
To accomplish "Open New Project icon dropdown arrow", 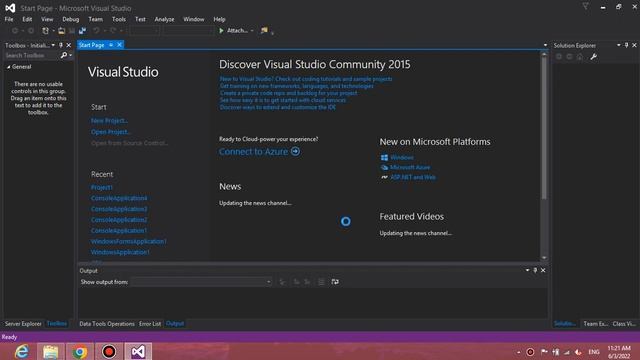I will pyautogui.click(x=53, y=31).
